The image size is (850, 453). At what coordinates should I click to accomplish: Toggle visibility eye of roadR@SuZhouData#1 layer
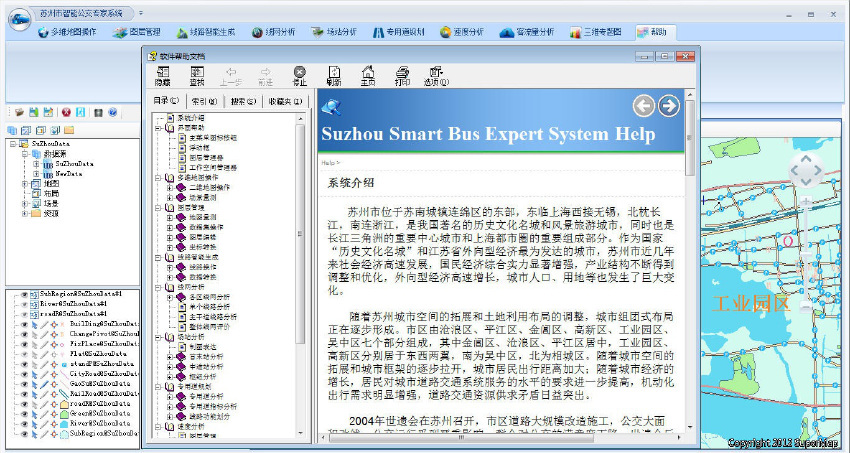[24, 314]
